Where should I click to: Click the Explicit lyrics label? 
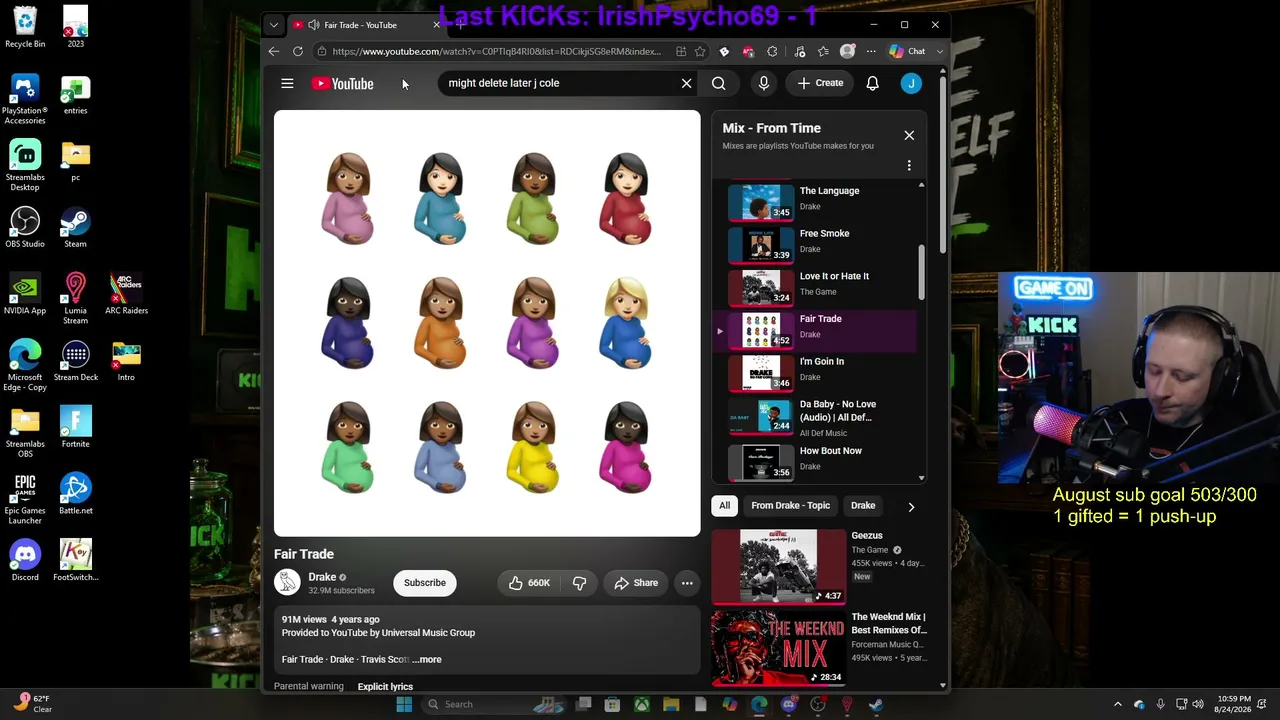(x=385, y=687)
